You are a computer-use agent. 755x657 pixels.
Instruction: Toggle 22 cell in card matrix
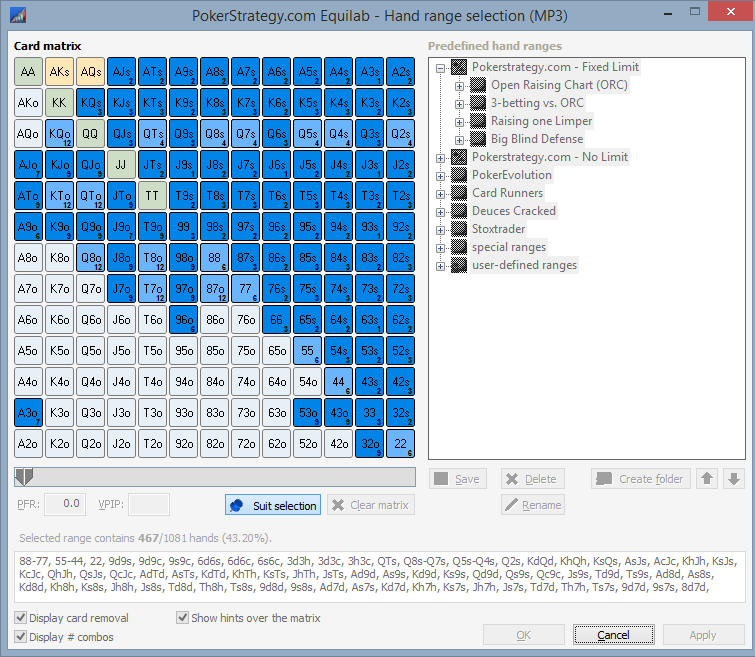pyautogui.click(x=401, y=444)
